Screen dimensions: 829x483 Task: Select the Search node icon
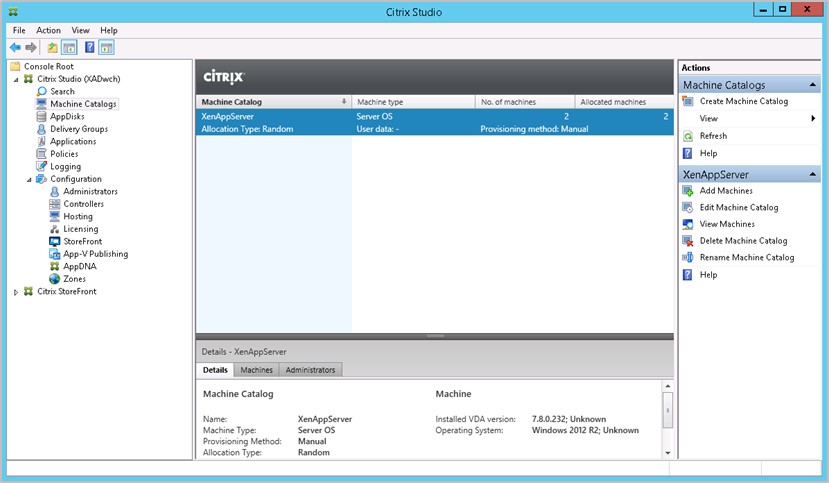click(42, 91)
